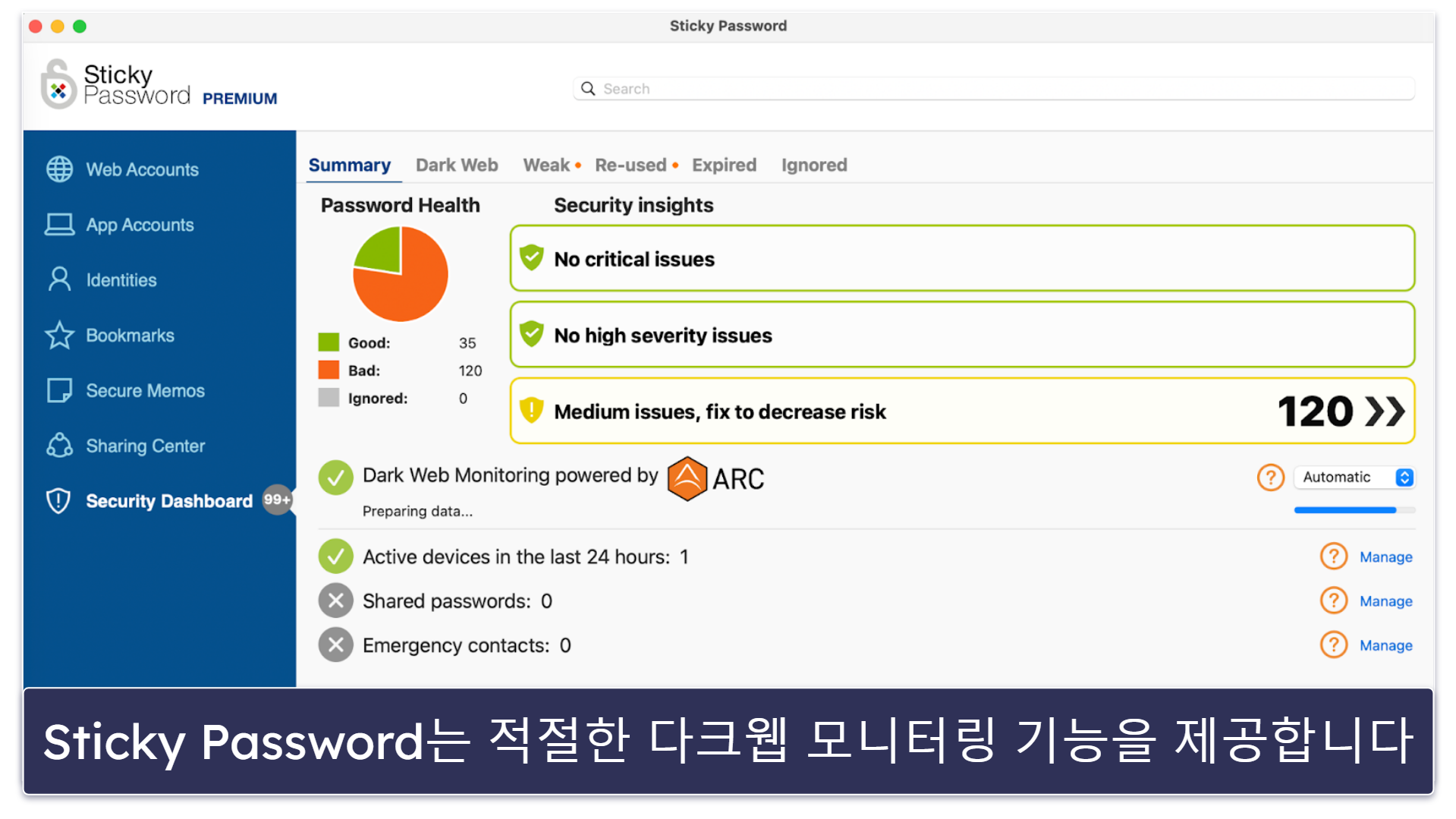Click the 'Password Health' heading
This screenshot has width=1456, height=819.
pos(400,206)
